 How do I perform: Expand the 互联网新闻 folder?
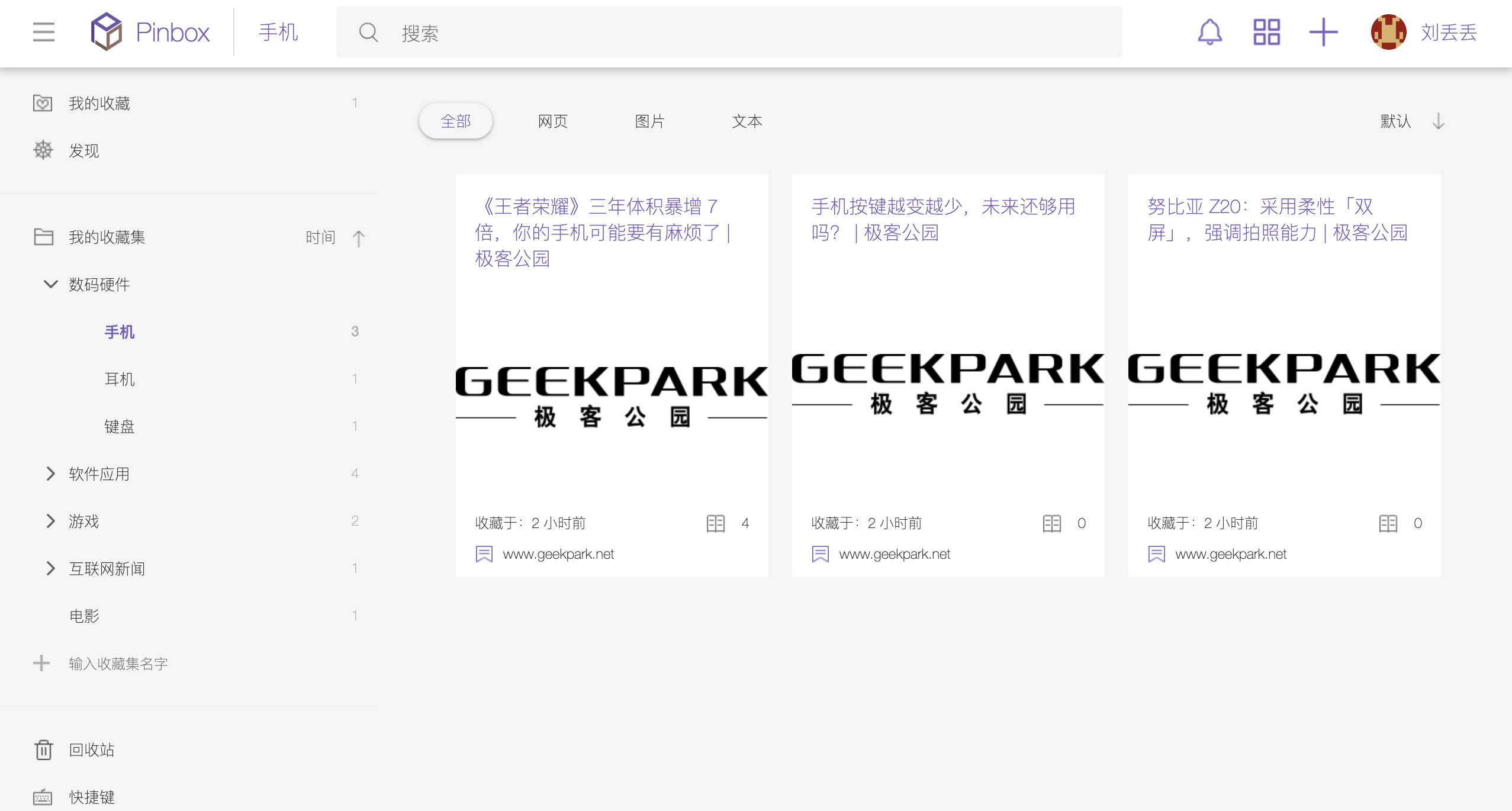click(x=51, y=568)
